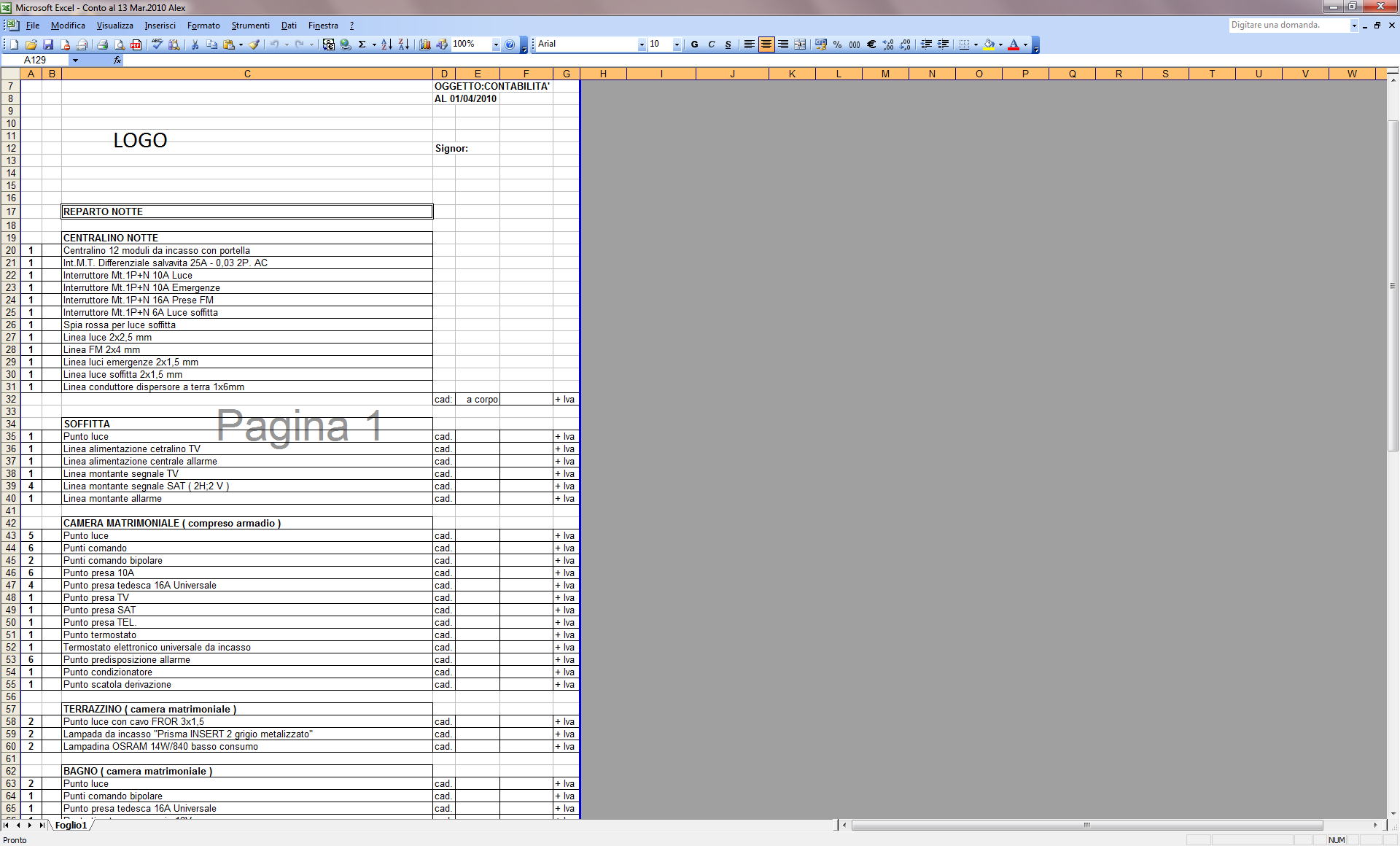Open the Arial font name dropdown

(642, 44)
